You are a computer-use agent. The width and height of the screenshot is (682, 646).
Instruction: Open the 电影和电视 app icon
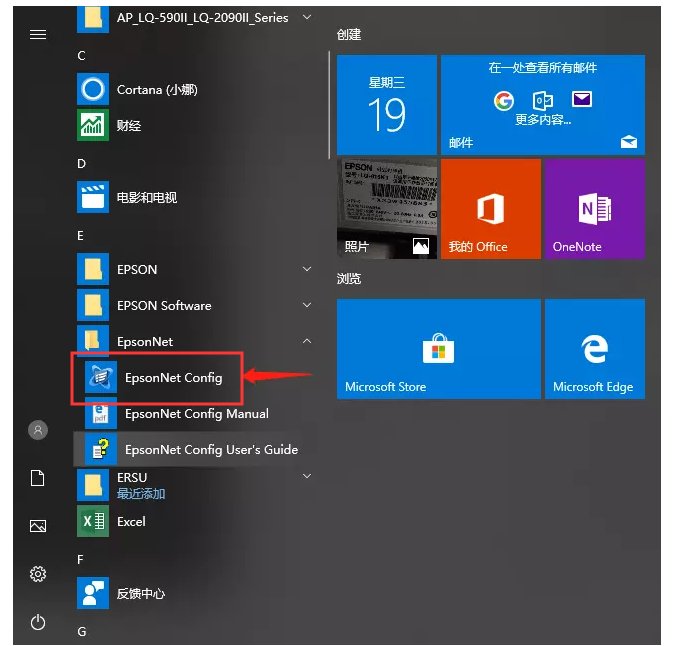tap(93, 197)
